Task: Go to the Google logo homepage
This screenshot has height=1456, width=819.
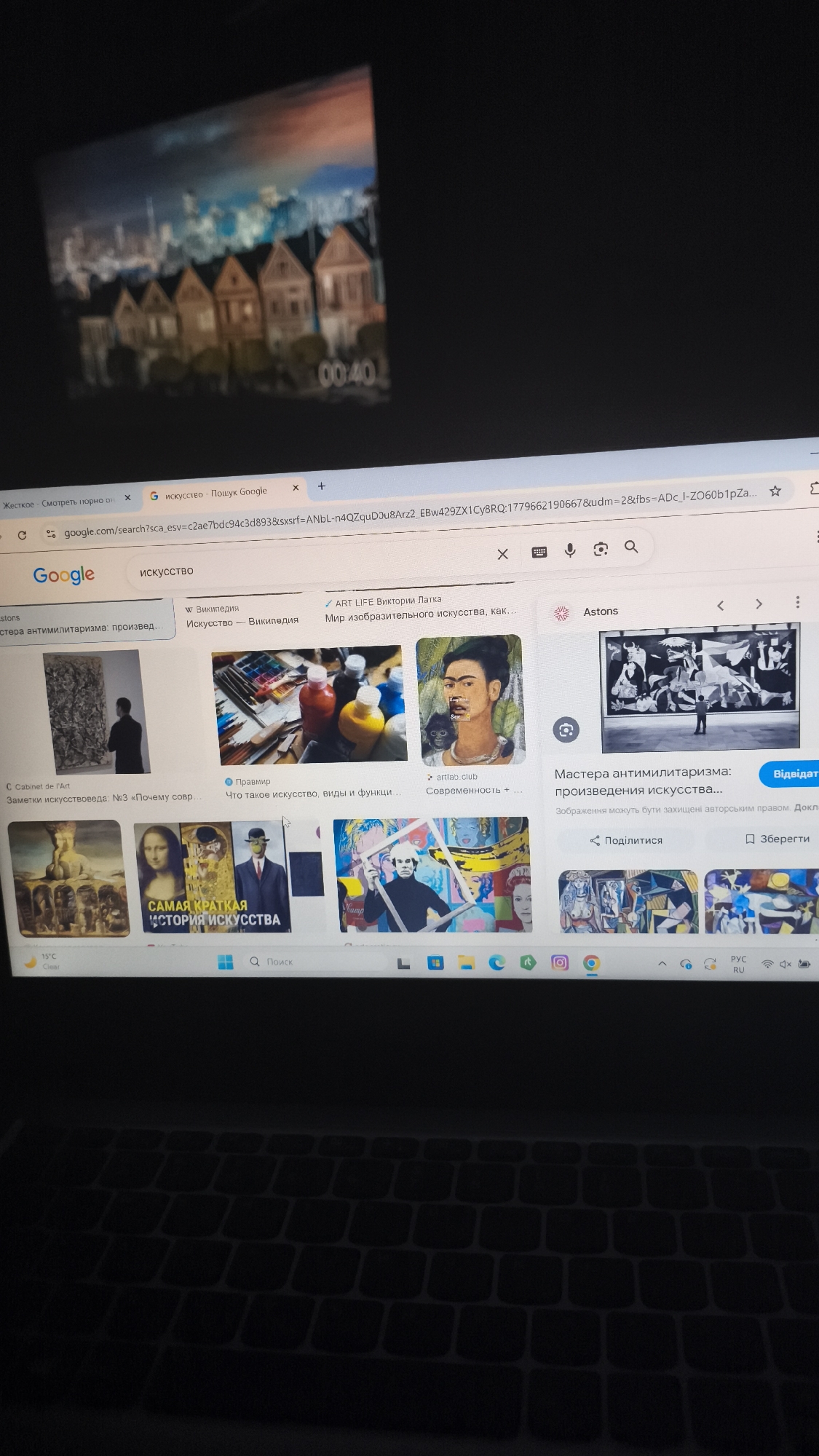Action: pos(64,575)
